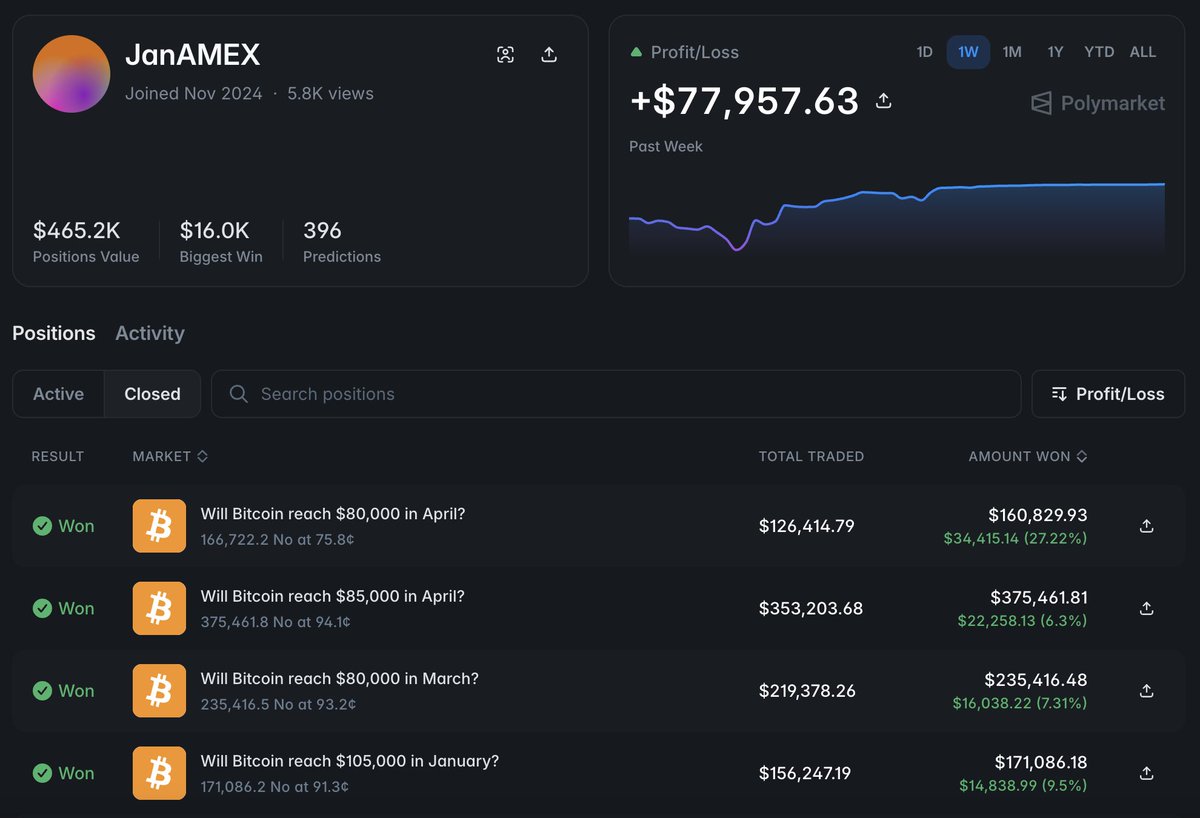Click the Past Week label
The image size is (1200, 818).
[666, 146]
